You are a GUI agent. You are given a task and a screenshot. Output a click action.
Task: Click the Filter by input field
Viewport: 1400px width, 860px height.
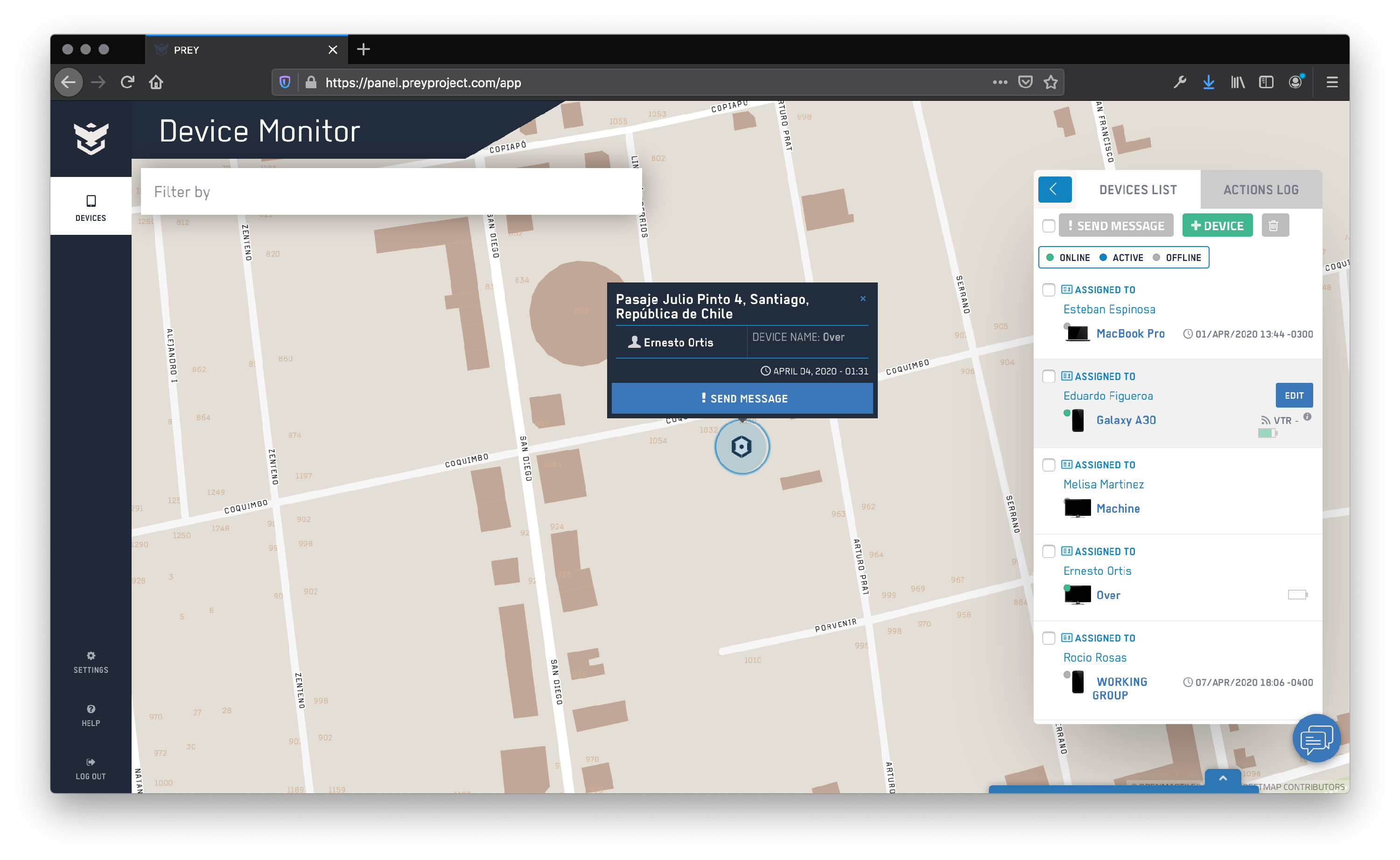point(391,192)
